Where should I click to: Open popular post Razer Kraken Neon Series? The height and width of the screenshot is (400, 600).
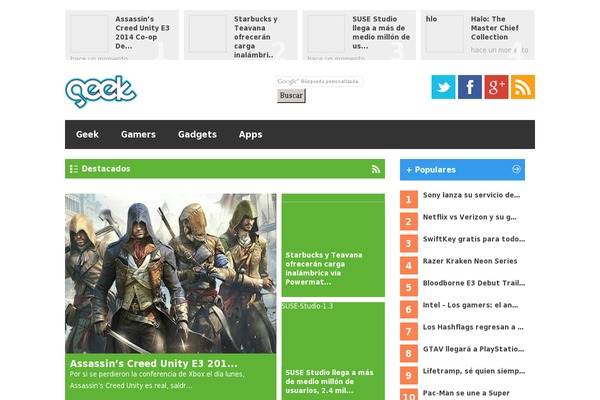pyautogui.click(x=470, y=261)
